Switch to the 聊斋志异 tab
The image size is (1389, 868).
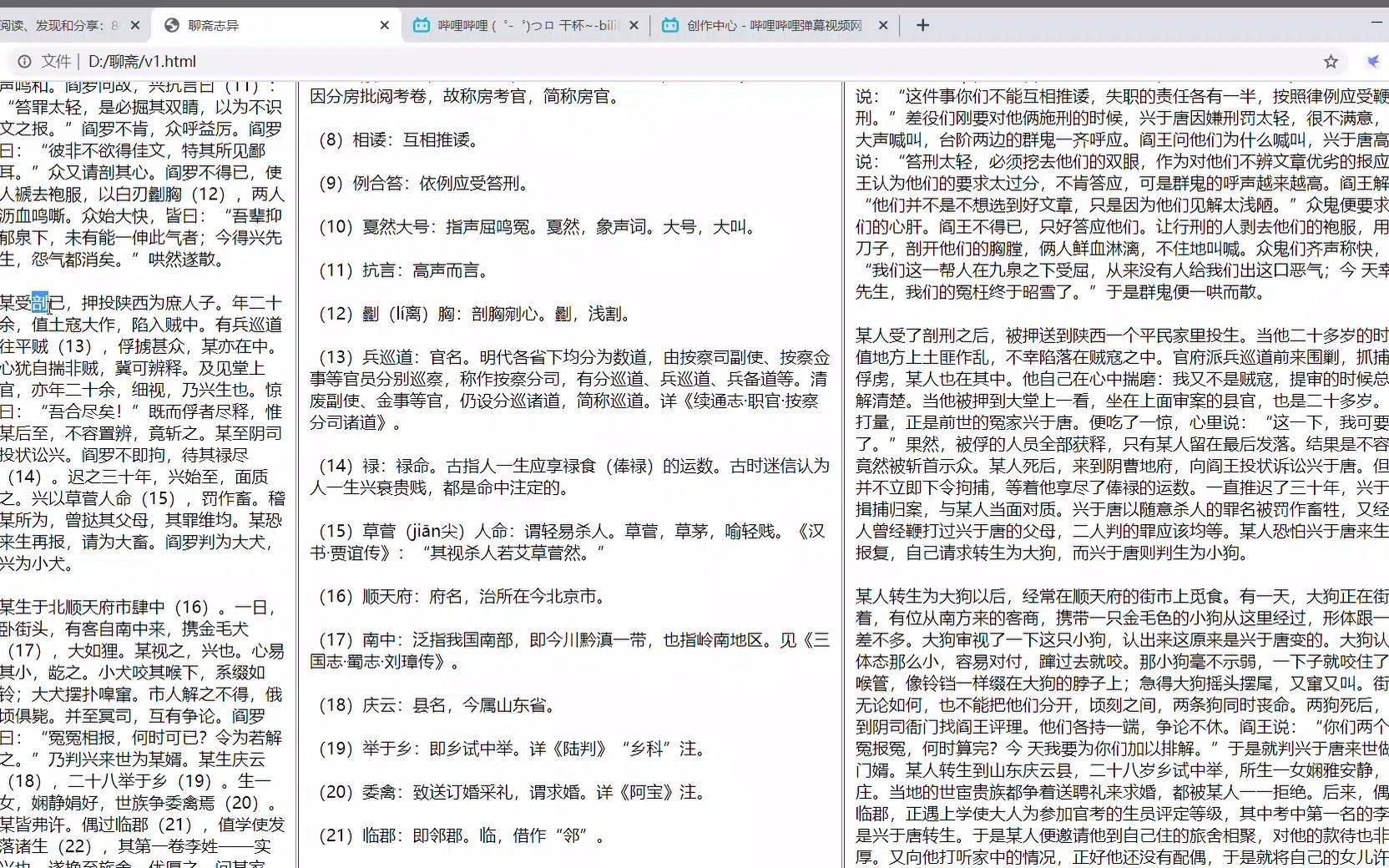pyautogui.click(x=275, y=25)
